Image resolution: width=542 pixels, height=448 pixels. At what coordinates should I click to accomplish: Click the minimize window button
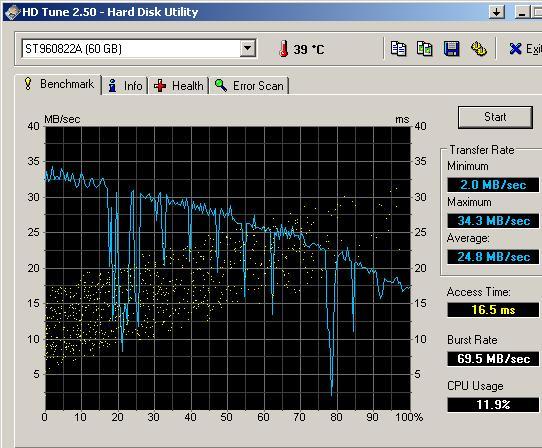click(x=523, y=12)
